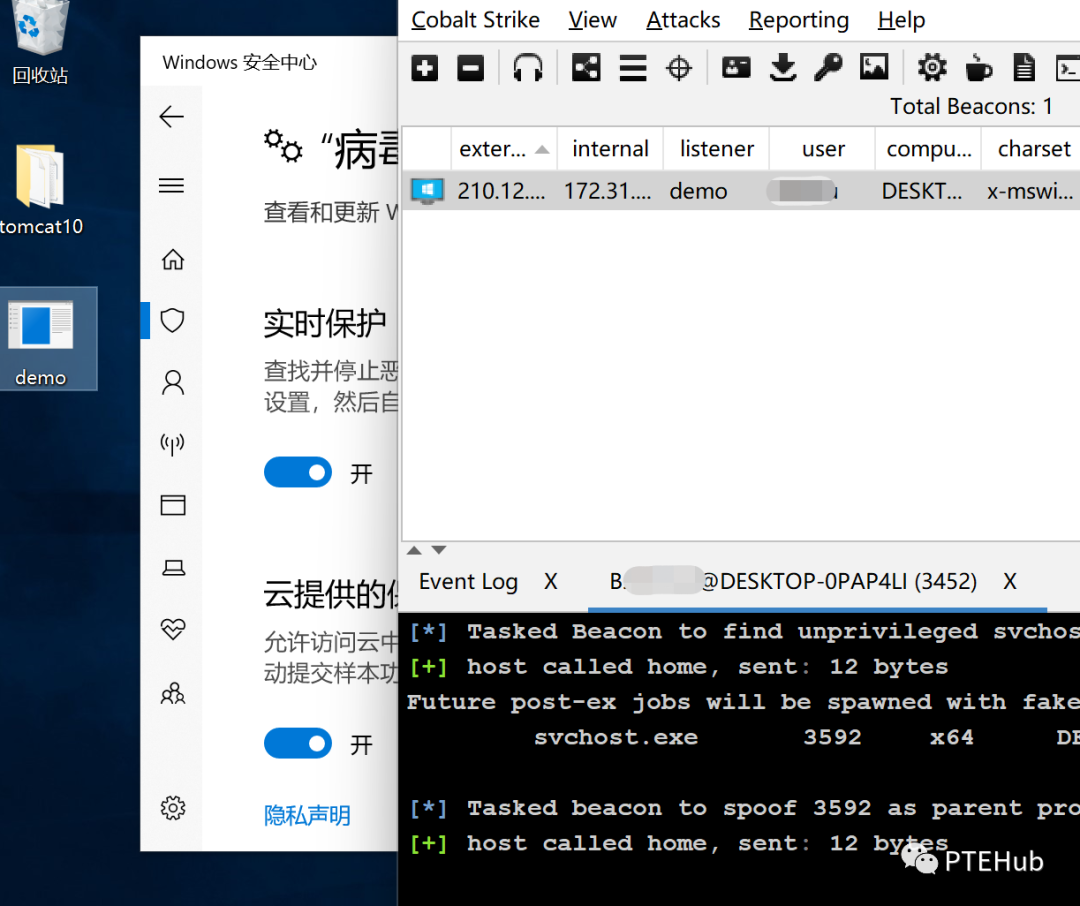
Task: Turn off cloud-delivered protection toggle
Action: 298,743
